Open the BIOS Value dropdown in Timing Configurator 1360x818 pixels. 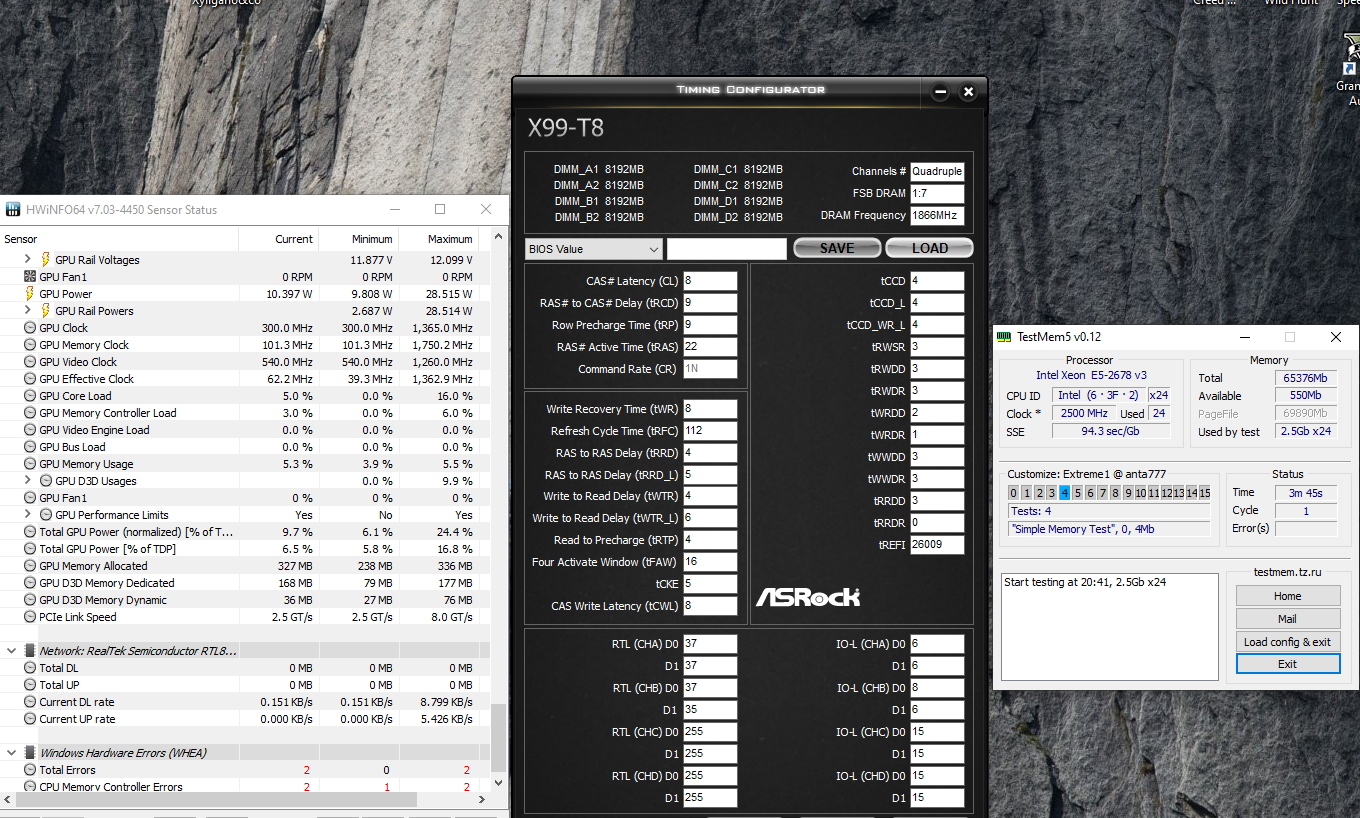point(594,249)
